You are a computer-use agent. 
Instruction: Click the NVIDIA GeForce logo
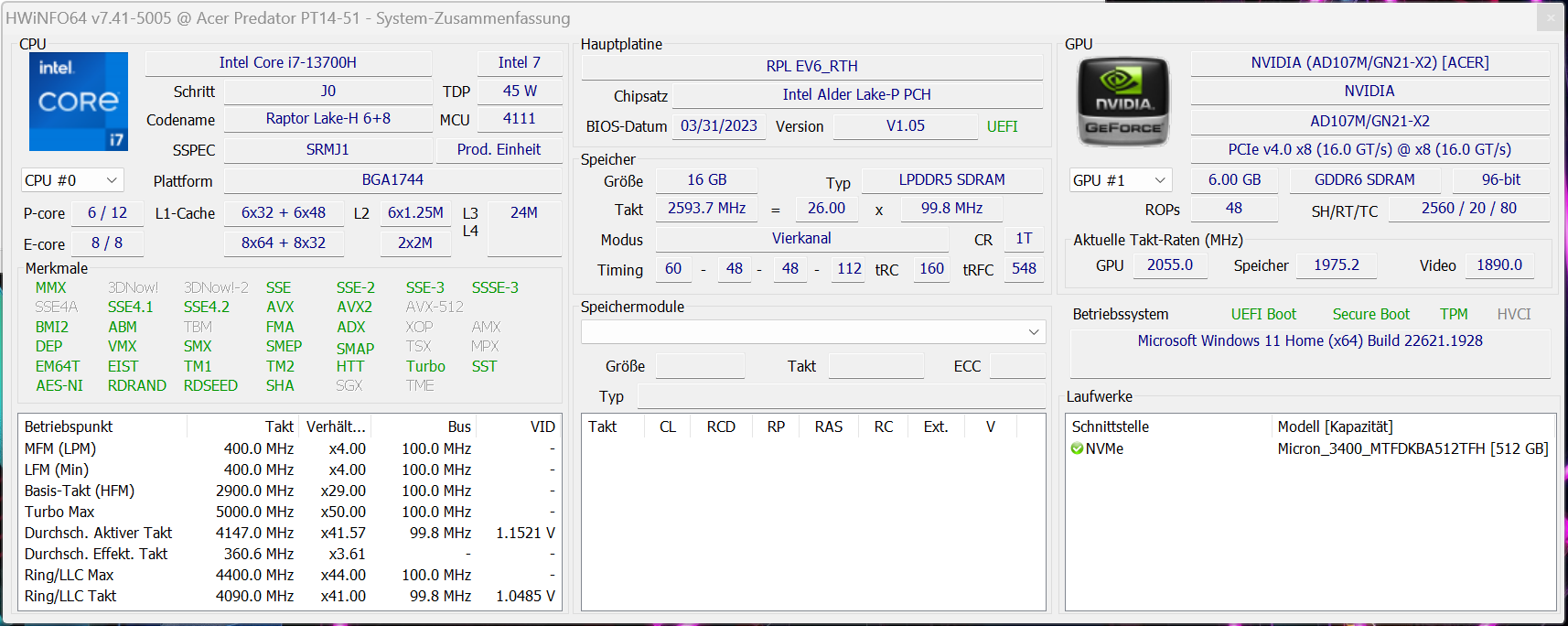click(x=1124, y=102)
